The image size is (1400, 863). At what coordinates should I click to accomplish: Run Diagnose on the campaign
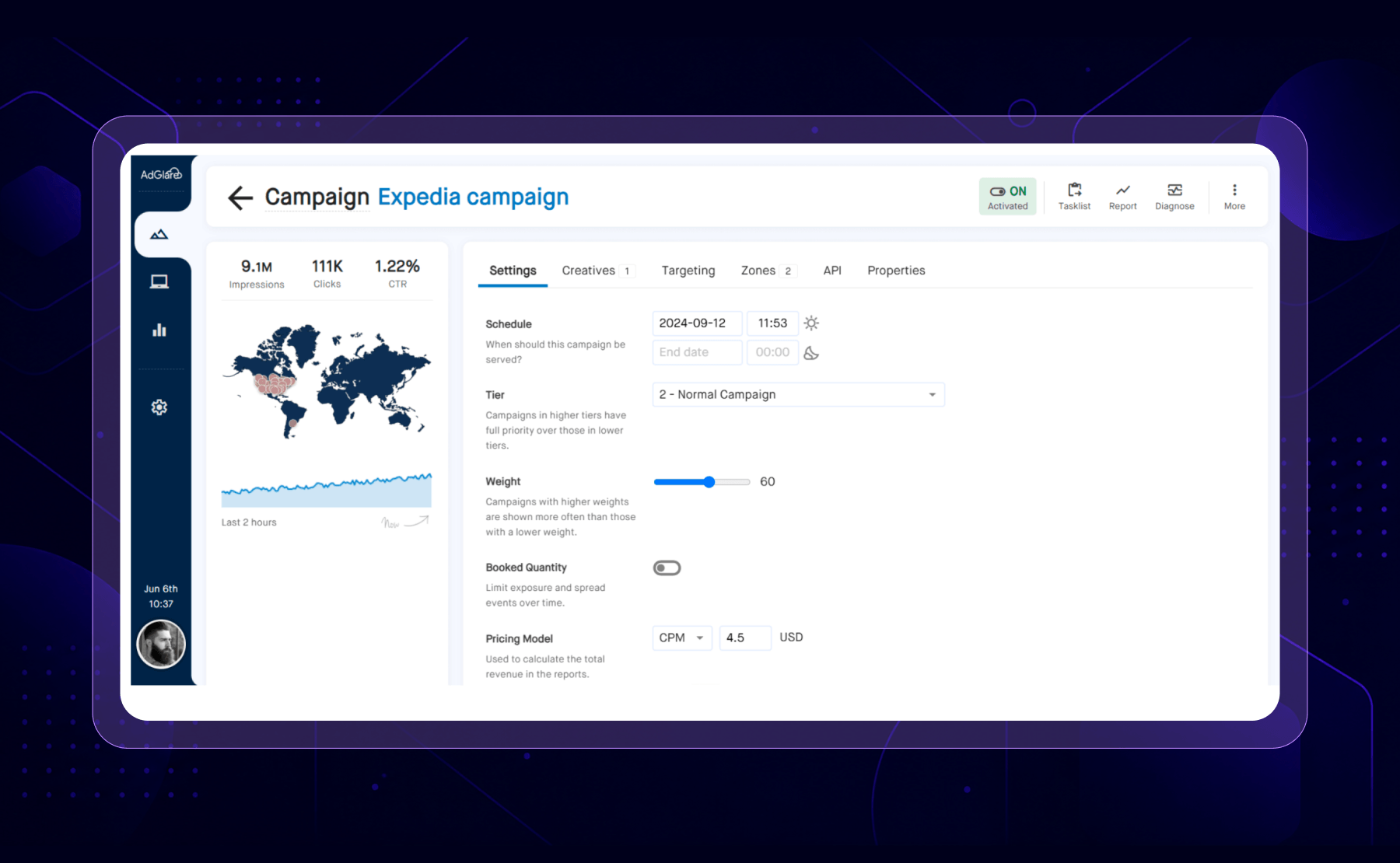point(1174,197)
